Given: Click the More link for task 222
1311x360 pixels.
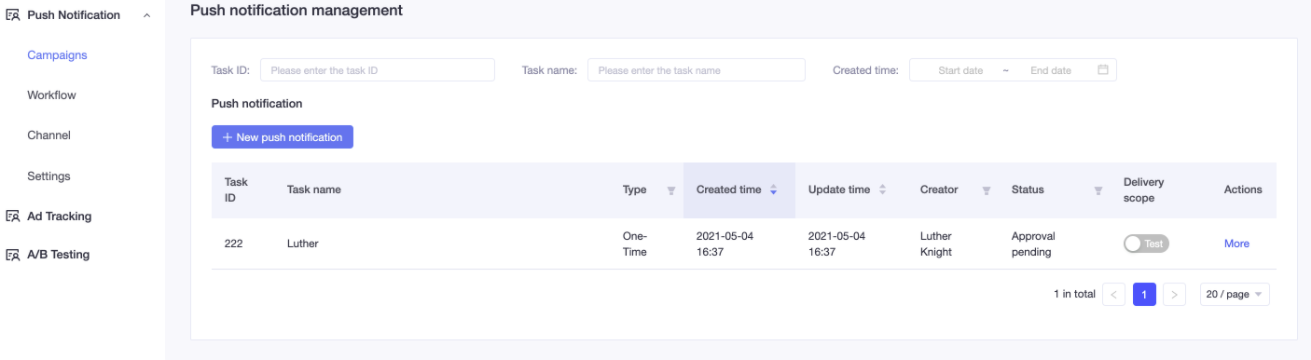Looking at the screenshot, I should 1237,244.
